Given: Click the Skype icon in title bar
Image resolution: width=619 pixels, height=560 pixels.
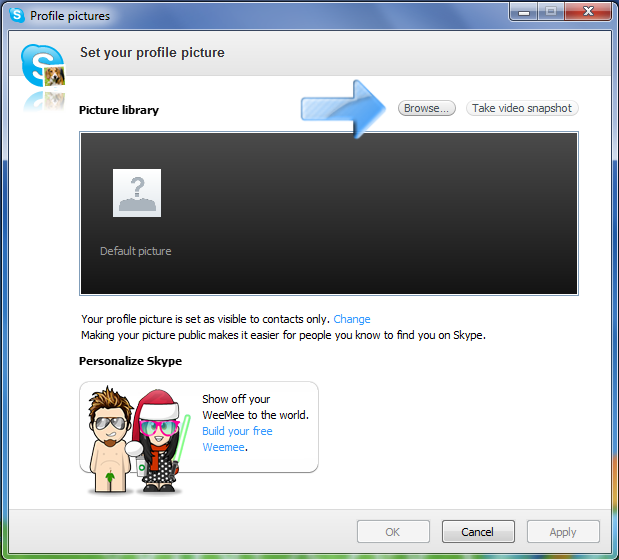Looking at the screenshot, I should click(17, 15).
